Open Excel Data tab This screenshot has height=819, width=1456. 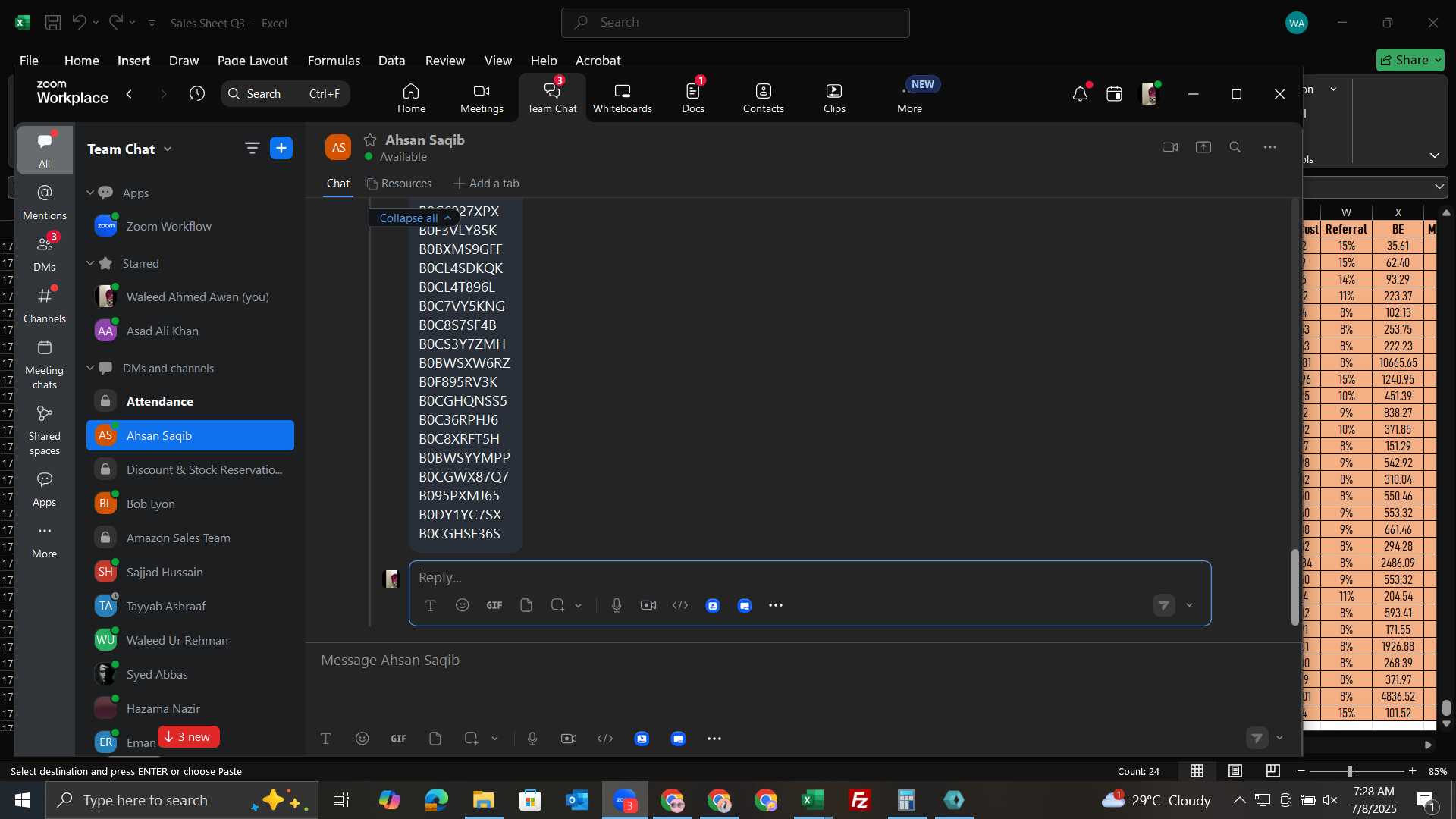[392, 61]
